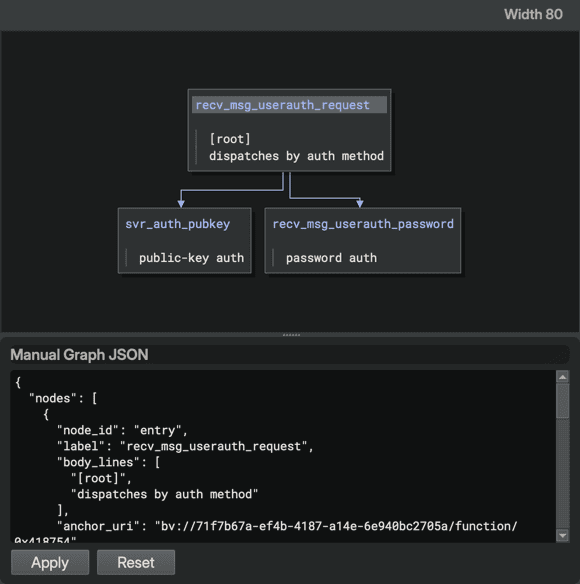The image size is (580, 584).
Task: Click the arrowhead pointing to svr_auth_pubkey node
Action: tap(181, 203)
